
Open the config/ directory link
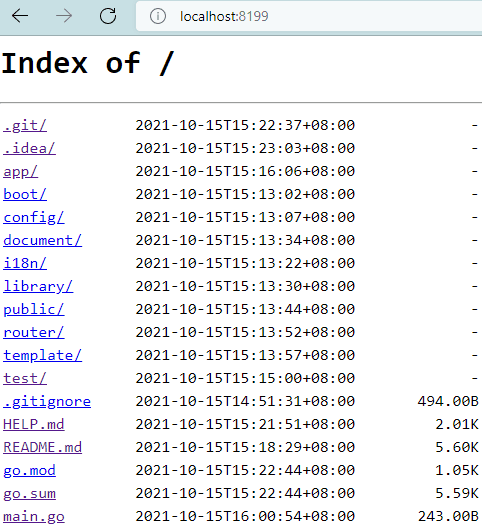click(x=34, y=218)
